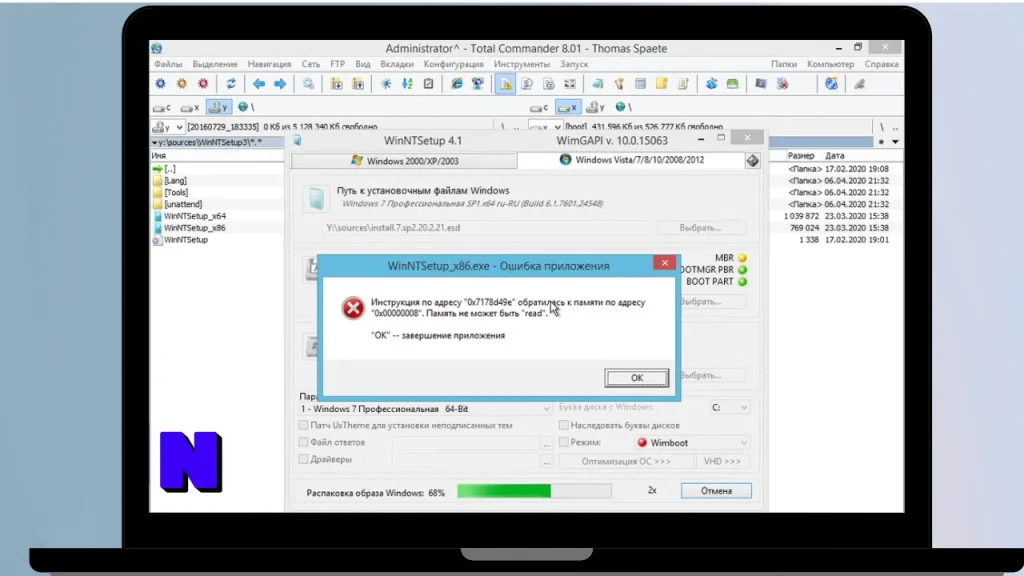The width and height of the screenshot is (1024, 576).
Task: Open the left panel drive dropdown
Action: [x=178, y=127]
